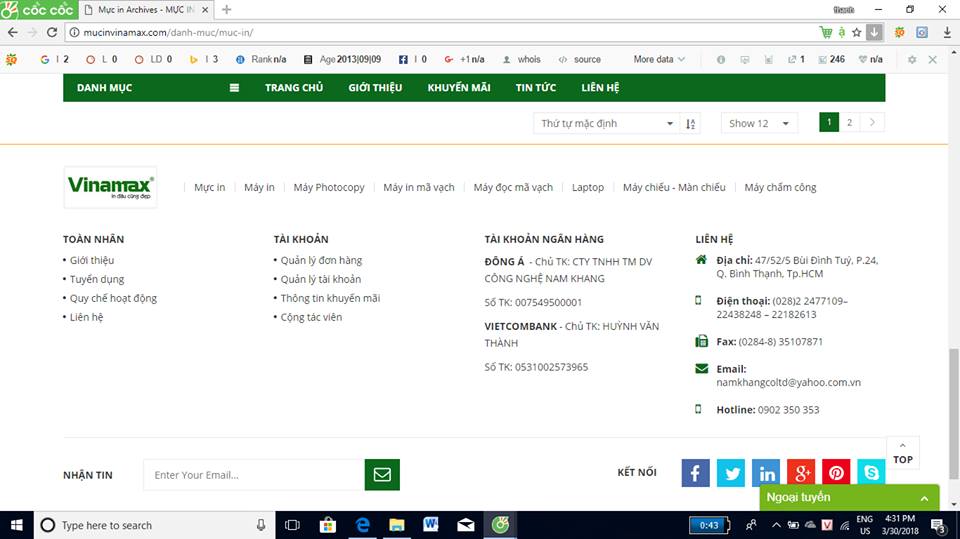Open Microsoft Edge from the taskbar

pyautogui.click(x=362, y=525)
